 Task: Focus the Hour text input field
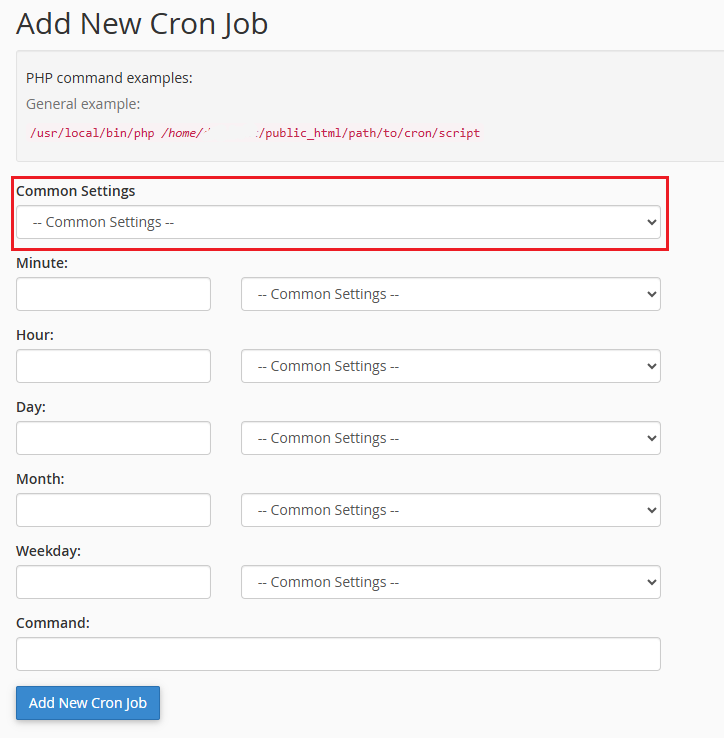113,366
